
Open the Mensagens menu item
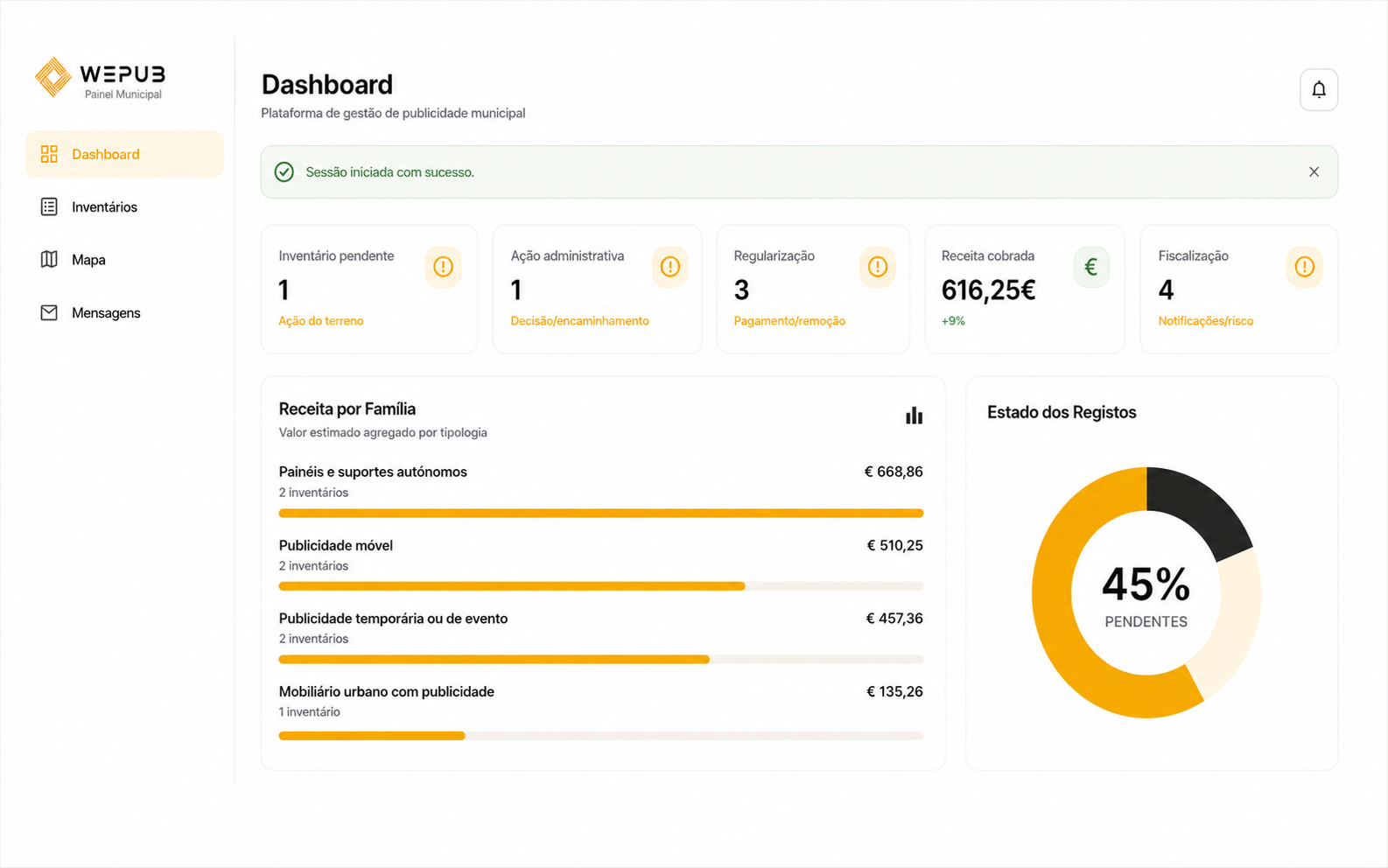tap(124, 312)
